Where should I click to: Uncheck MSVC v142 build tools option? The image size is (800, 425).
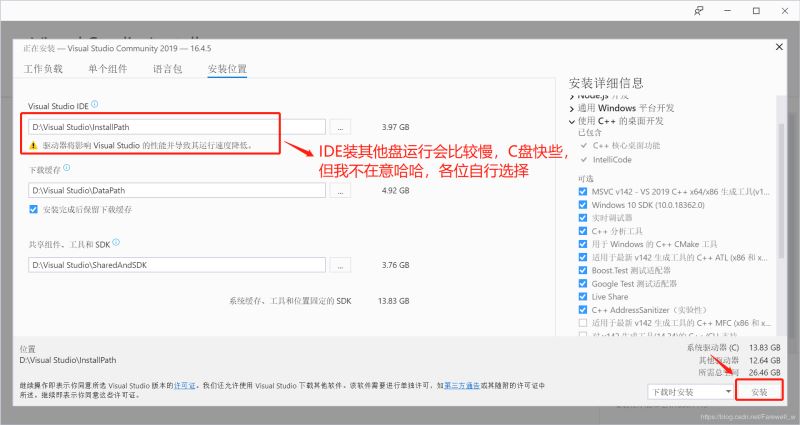pos(583,192)
